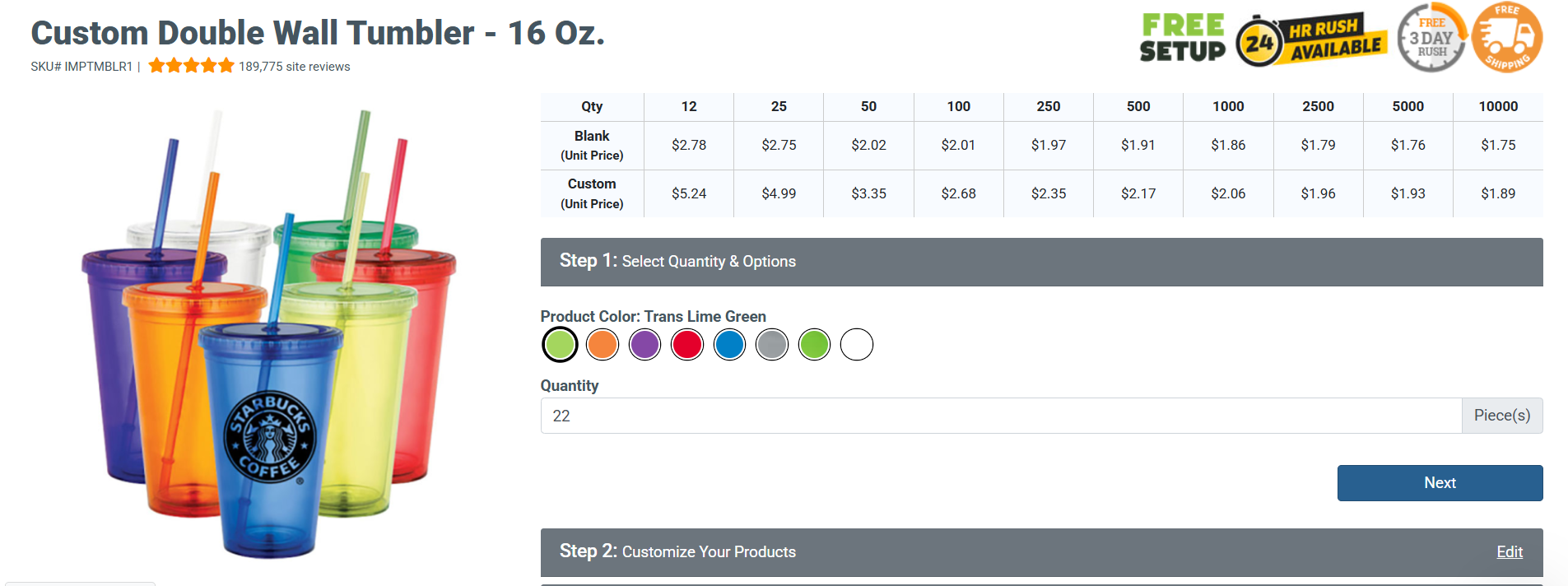The width and height of the screenshot is (1568, 586).
Task: Click the tumbler product image
Action: point(269,337)
